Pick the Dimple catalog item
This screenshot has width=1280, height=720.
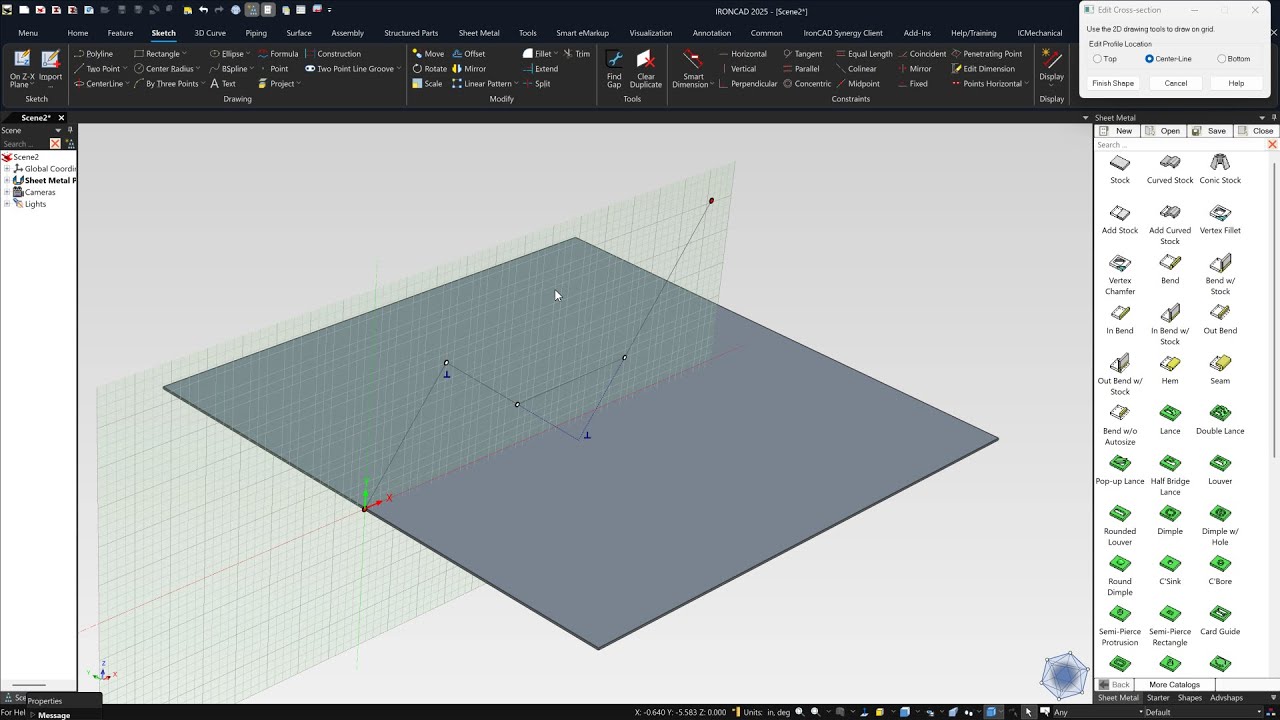[x=1170, y=519]
